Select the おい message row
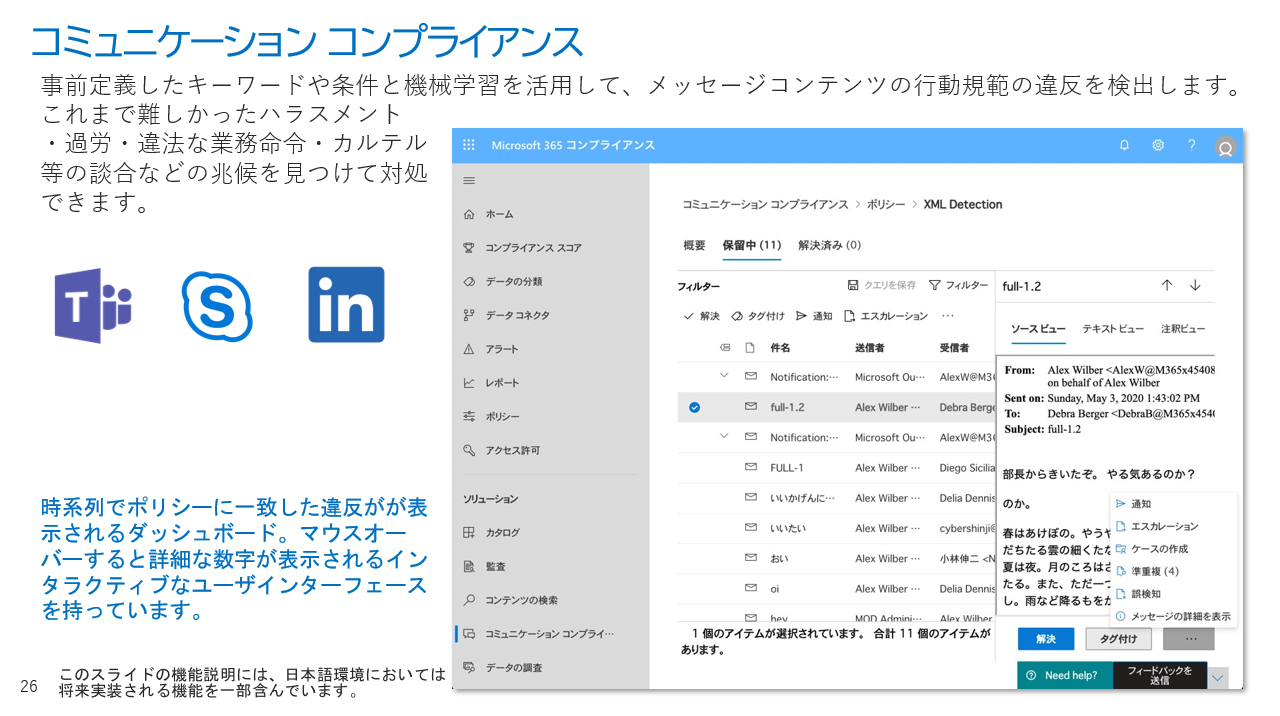 (836, 558)
